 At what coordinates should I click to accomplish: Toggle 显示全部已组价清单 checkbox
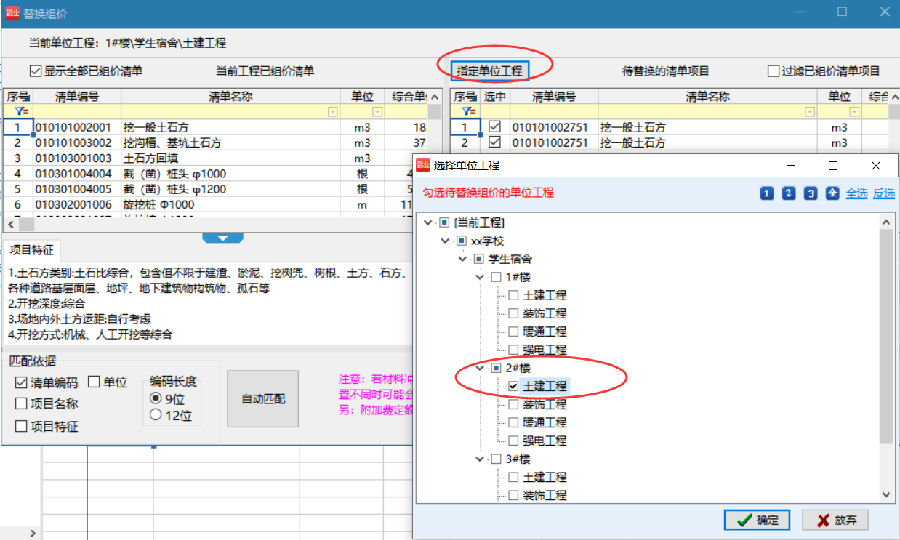click(x=36, y=71)
